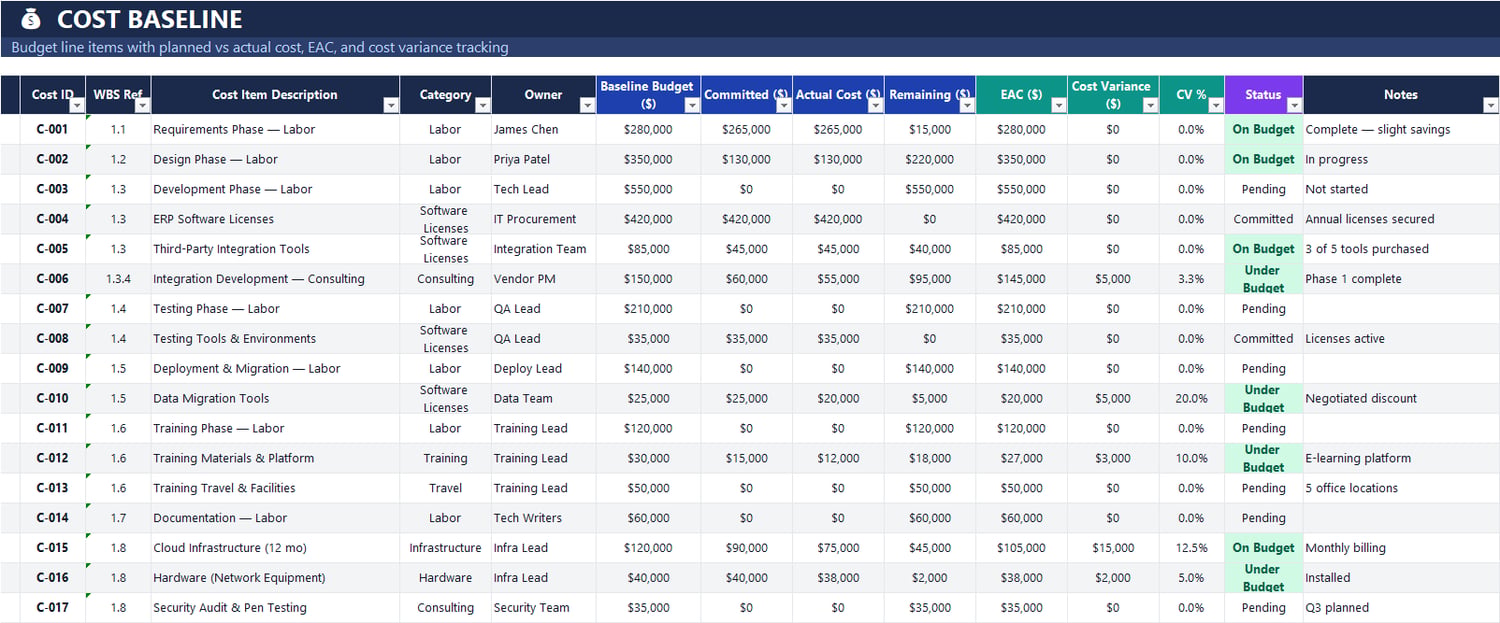Select the owner cell 'Vendor PM'
Viewport: 1500px width, 623px height.
point(544,279)
